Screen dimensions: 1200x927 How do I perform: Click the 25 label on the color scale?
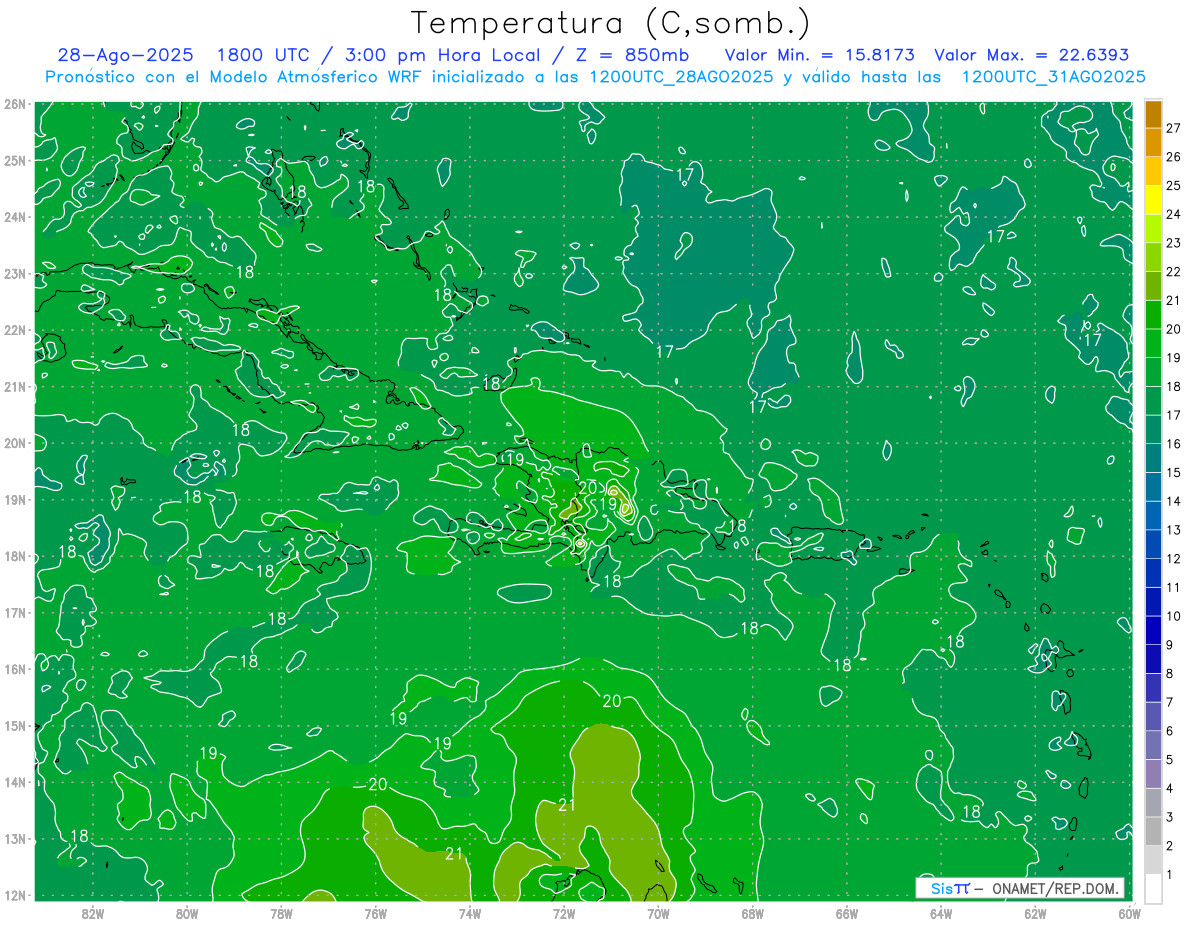pyautogui.click(x=1174, y=185)
